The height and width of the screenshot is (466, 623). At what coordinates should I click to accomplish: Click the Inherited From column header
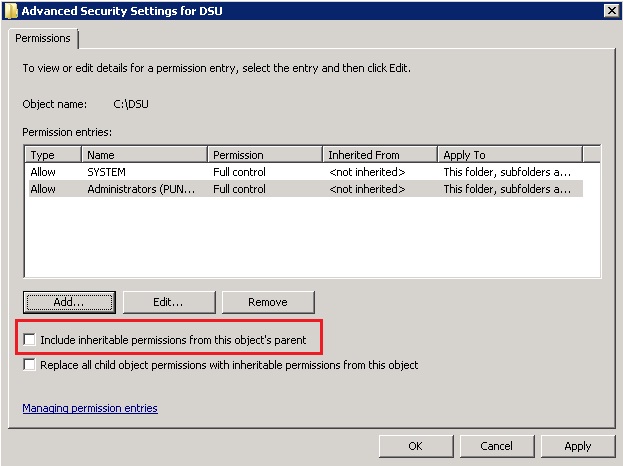pos(380,155)
